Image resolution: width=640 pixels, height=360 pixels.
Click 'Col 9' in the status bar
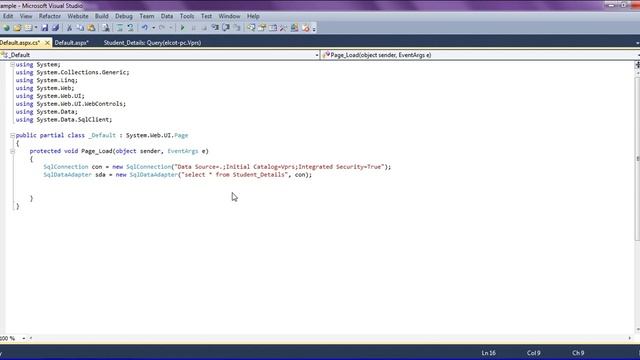(533, 353)
